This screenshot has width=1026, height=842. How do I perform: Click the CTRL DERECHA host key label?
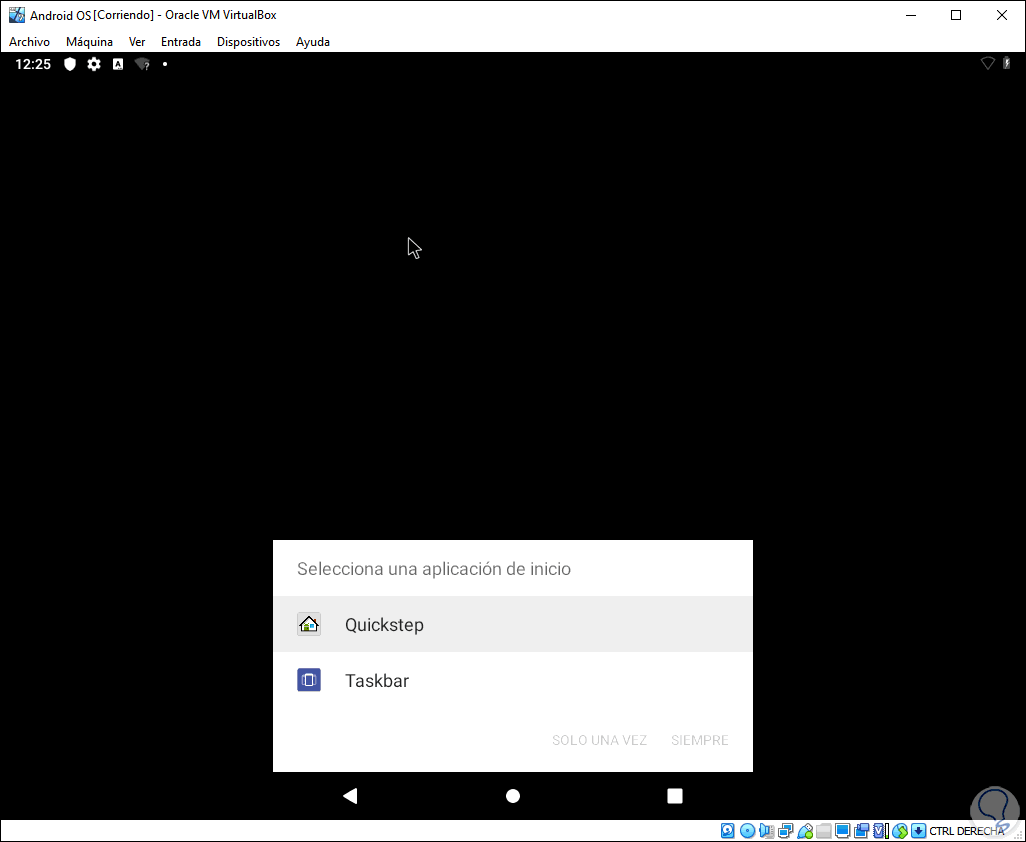coord(966,831)
